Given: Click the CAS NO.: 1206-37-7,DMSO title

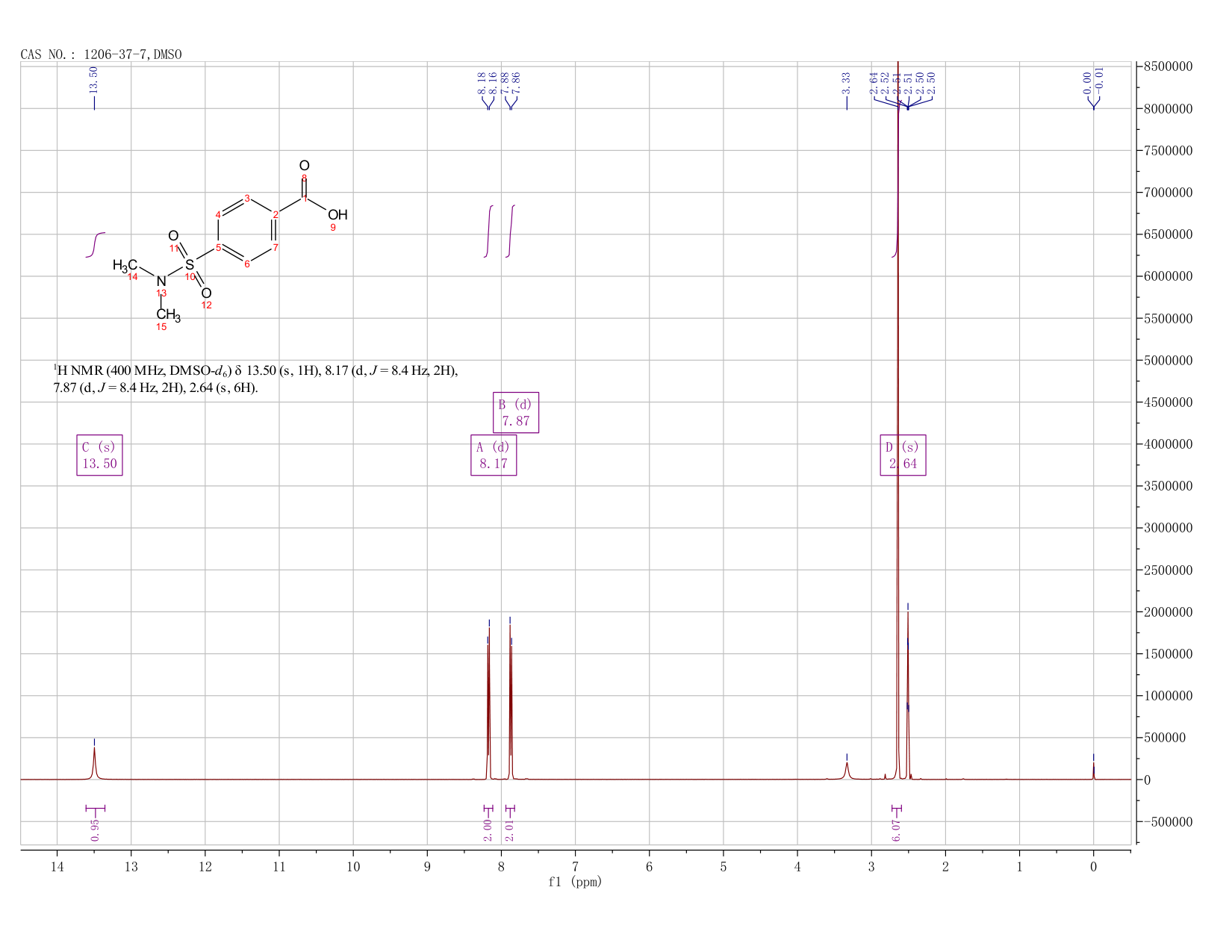Looking at the screenshot, I should [102, 55].
